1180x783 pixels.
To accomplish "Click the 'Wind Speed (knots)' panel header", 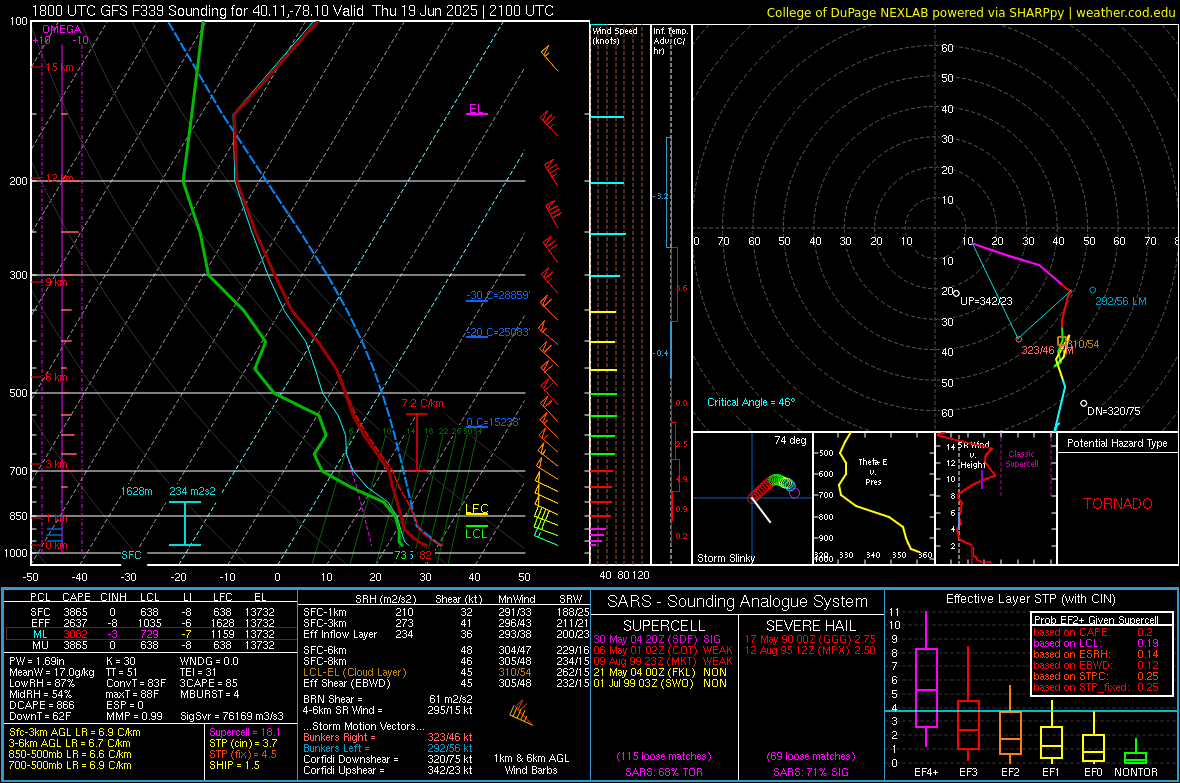I will 615,35.
